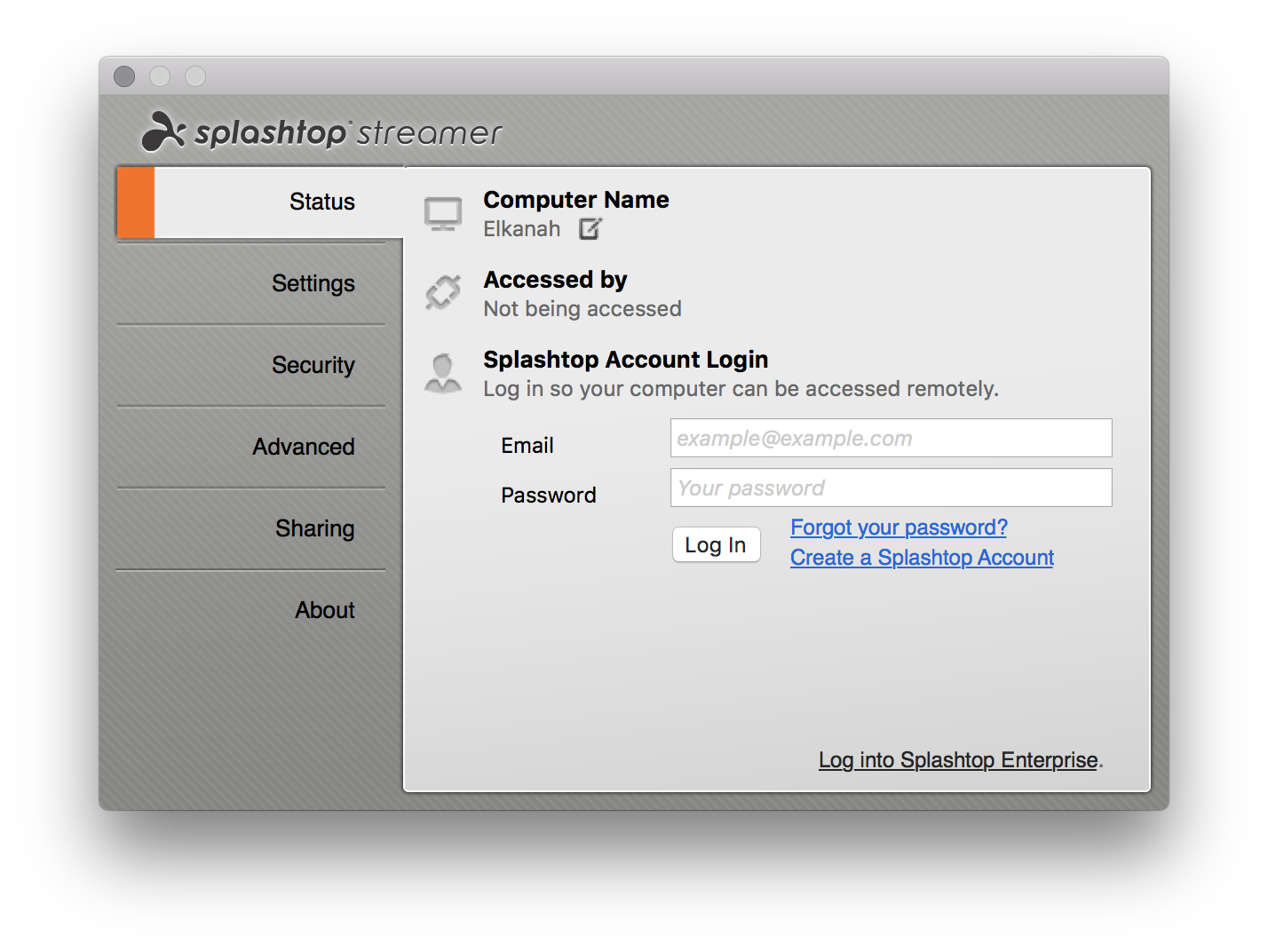Select the Advanced tab
The width and height of the screenshot is (1268, 952).
251,447
